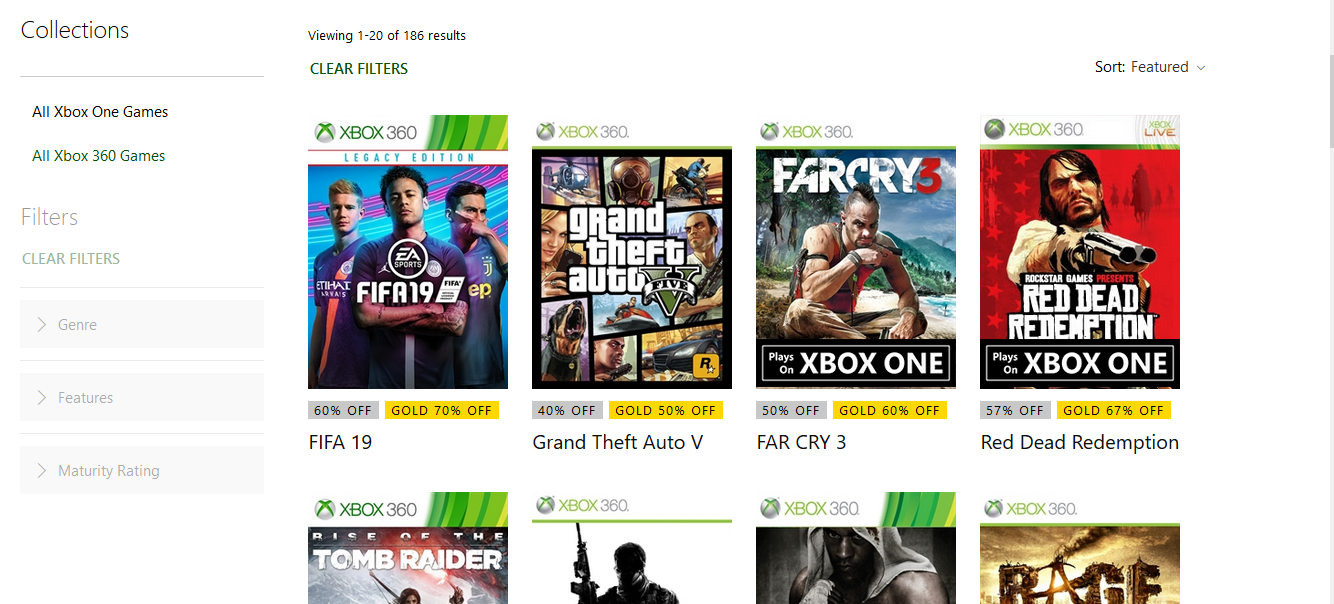Click the GOLD 70% OFF badge for FIFA 19

tap(442, 410)
